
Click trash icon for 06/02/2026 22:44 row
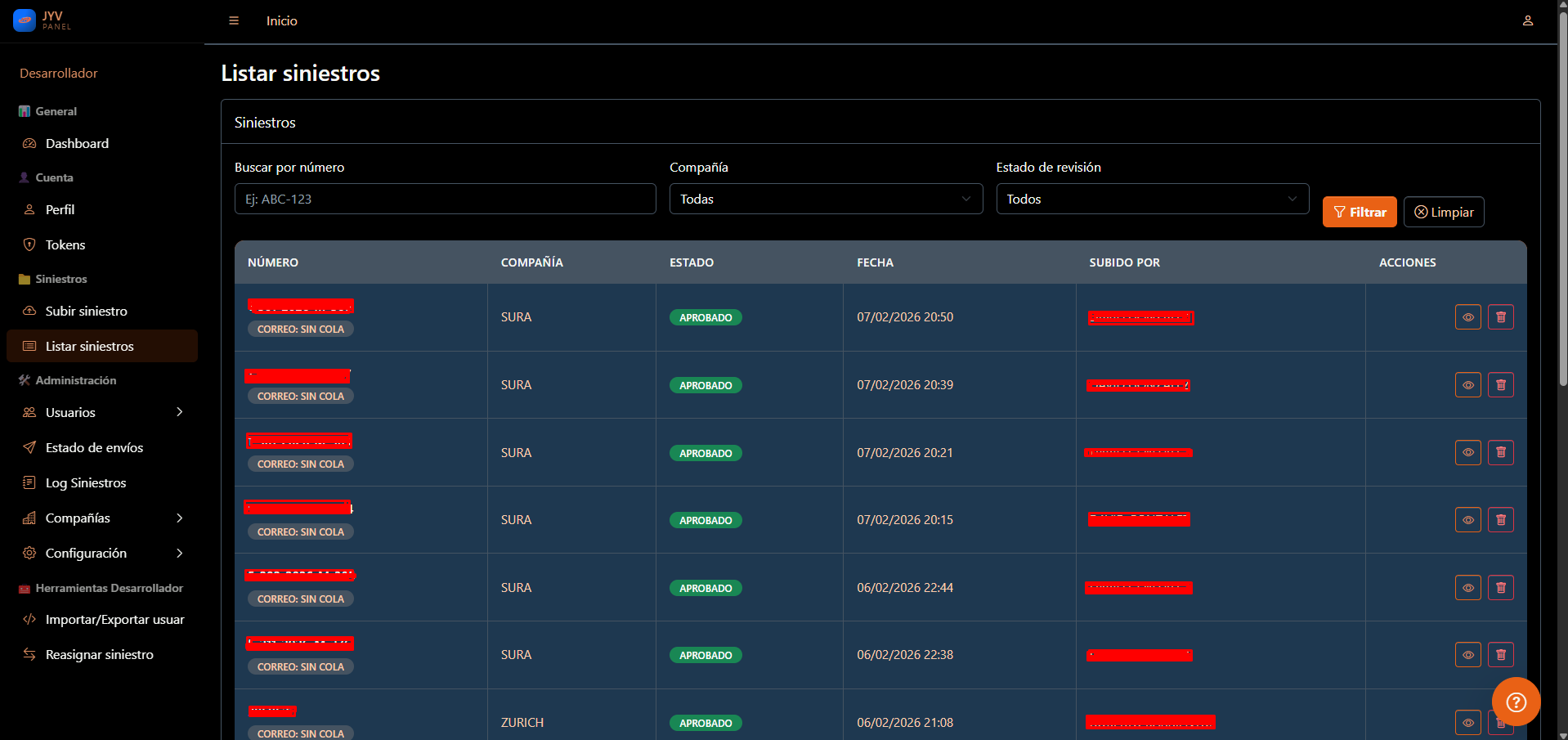[1500, 587]
